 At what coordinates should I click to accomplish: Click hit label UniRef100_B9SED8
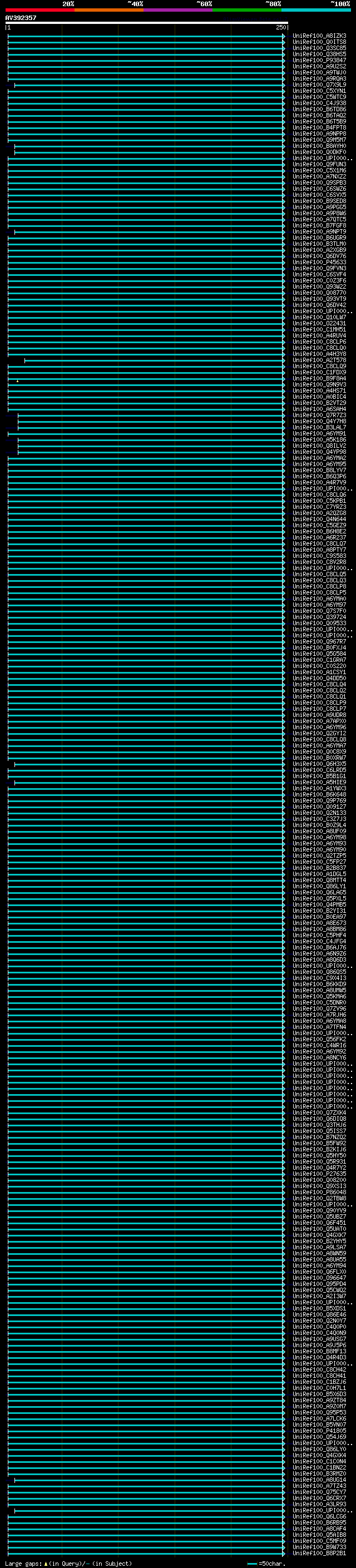click(319, 201)
